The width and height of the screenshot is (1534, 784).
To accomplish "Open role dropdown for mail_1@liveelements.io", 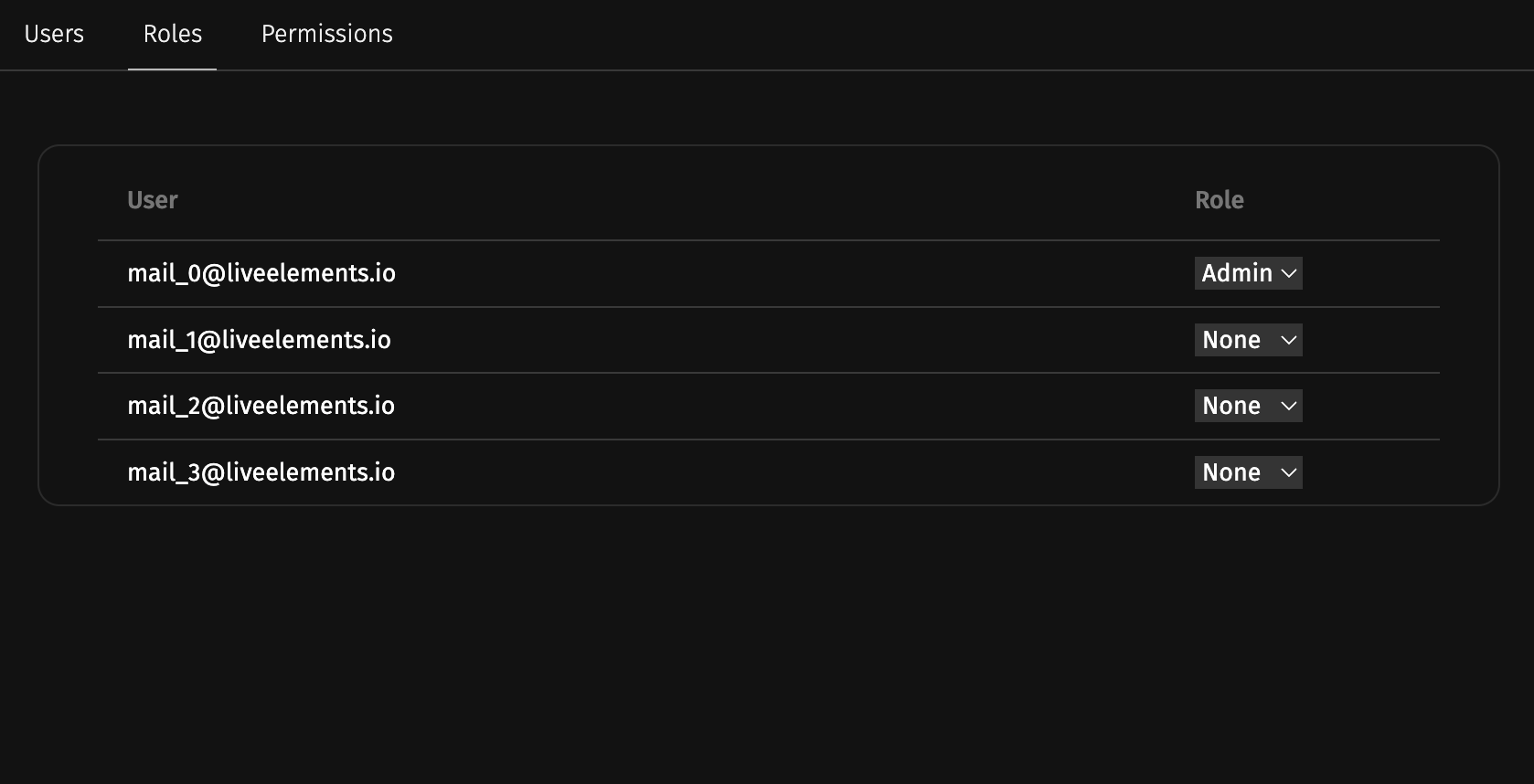I will click(1248, 340).
